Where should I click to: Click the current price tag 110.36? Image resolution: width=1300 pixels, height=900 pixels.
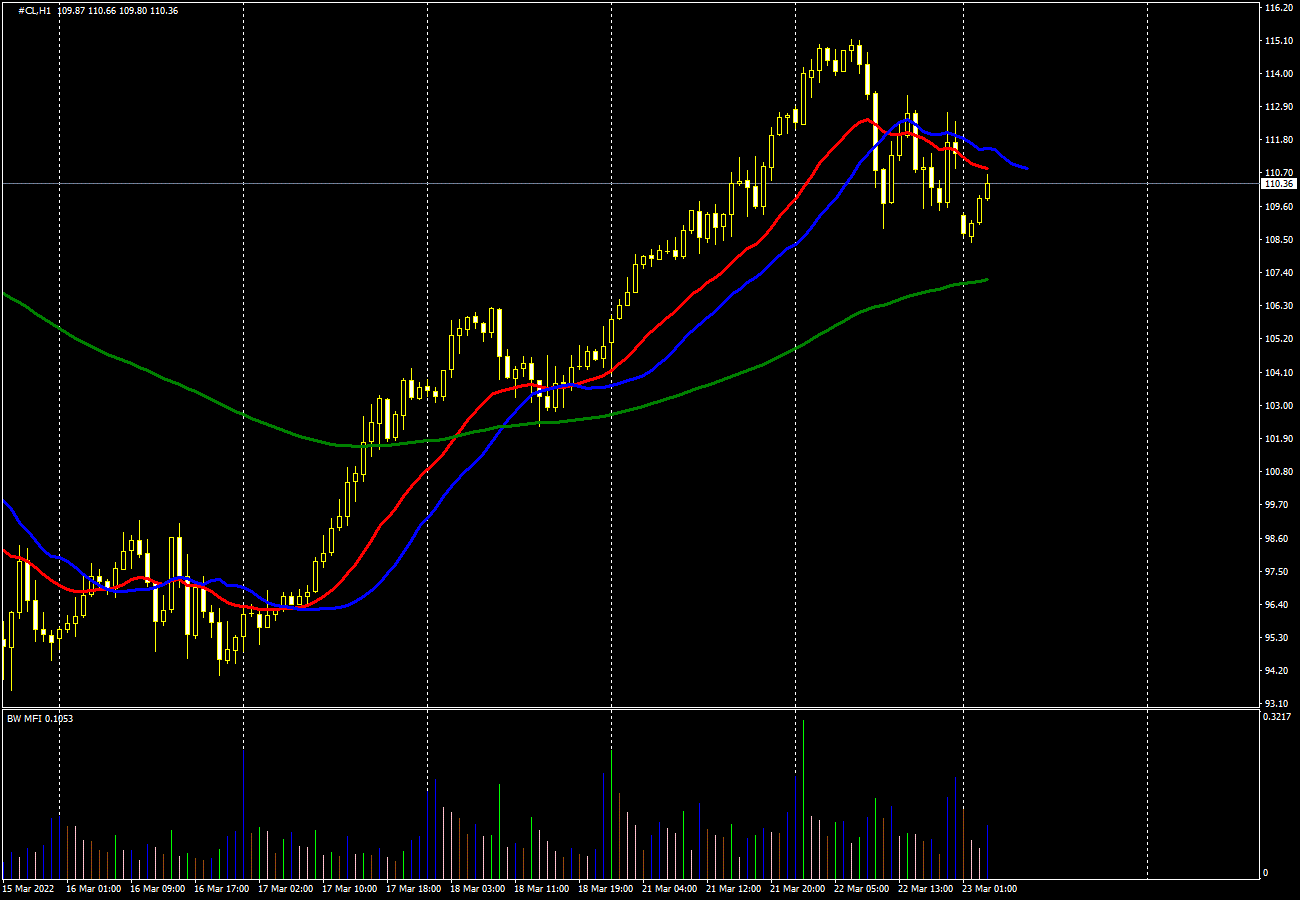1279,184
